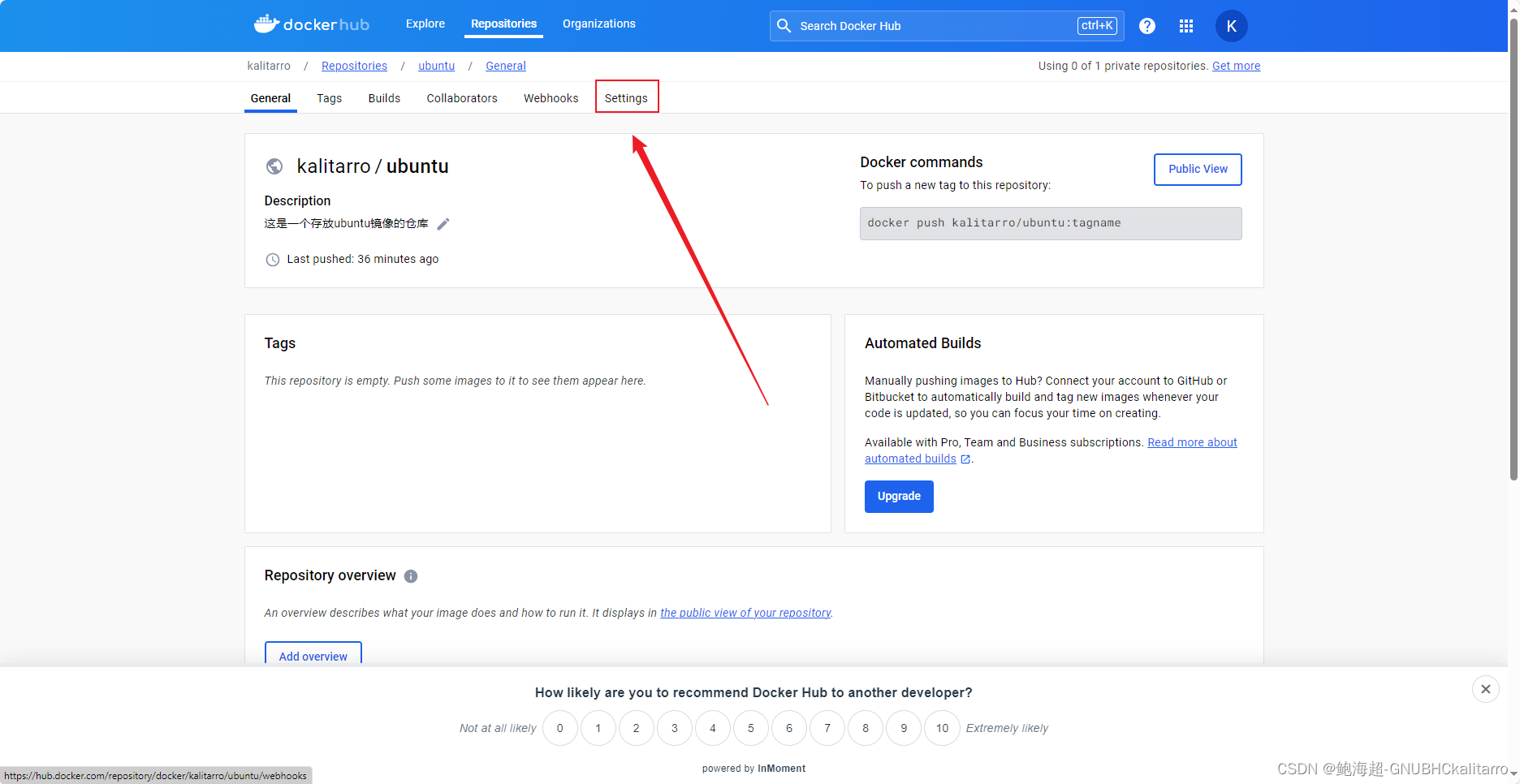The height and width of the screenshot is (784, 1520).
Task: Switch to the General tab
Action: tap(270, 98)
